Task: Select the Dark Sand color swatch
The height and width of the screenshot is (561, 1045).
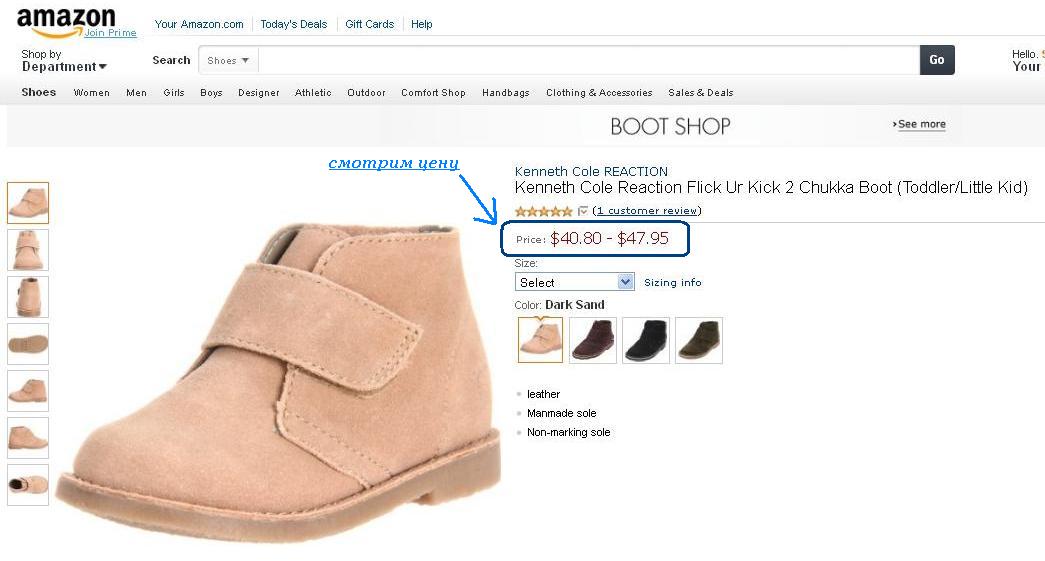Action: coord(540,340)
